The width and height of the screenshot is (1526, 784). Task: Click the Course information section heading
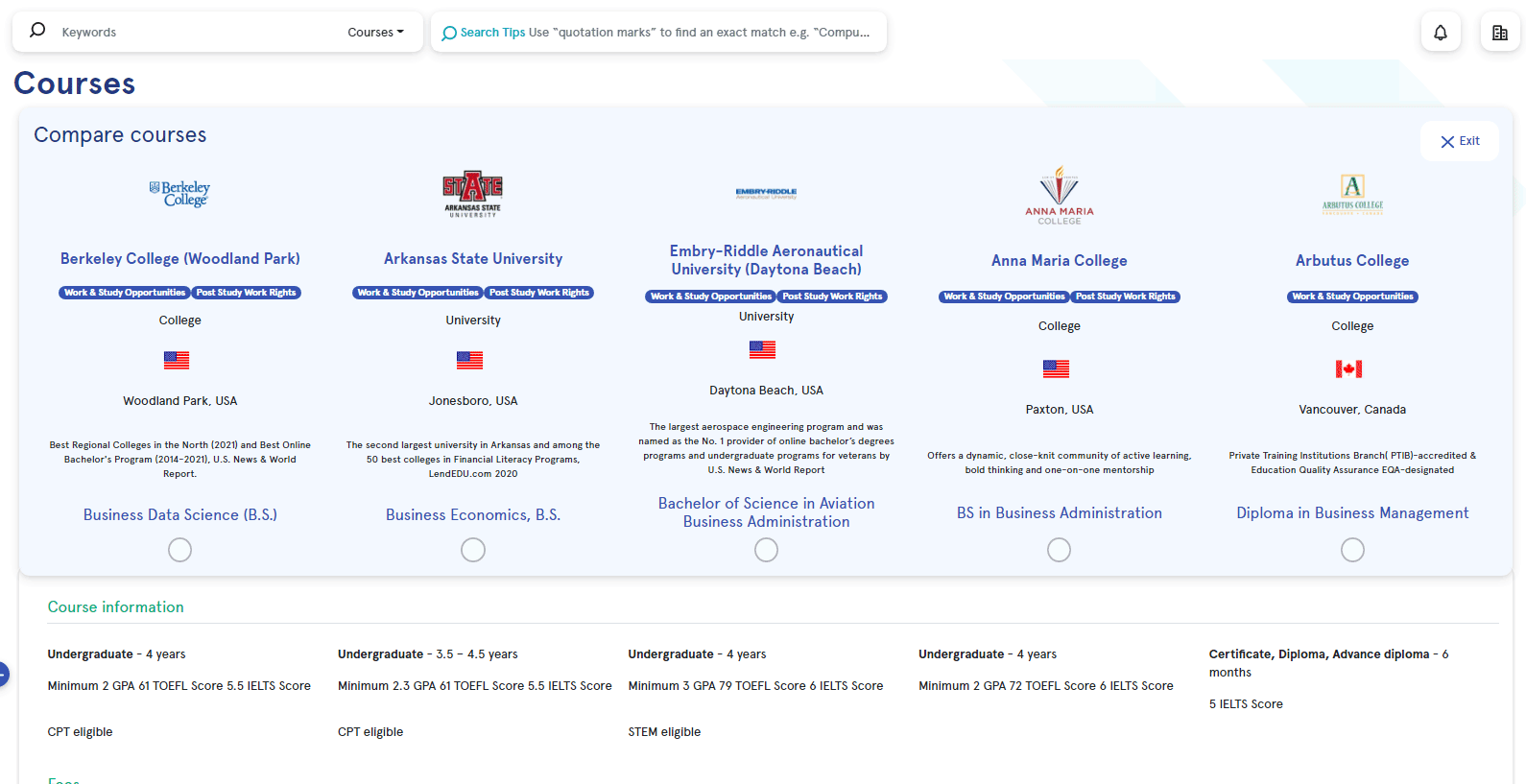pyautogui.click(x=116, y=607)
